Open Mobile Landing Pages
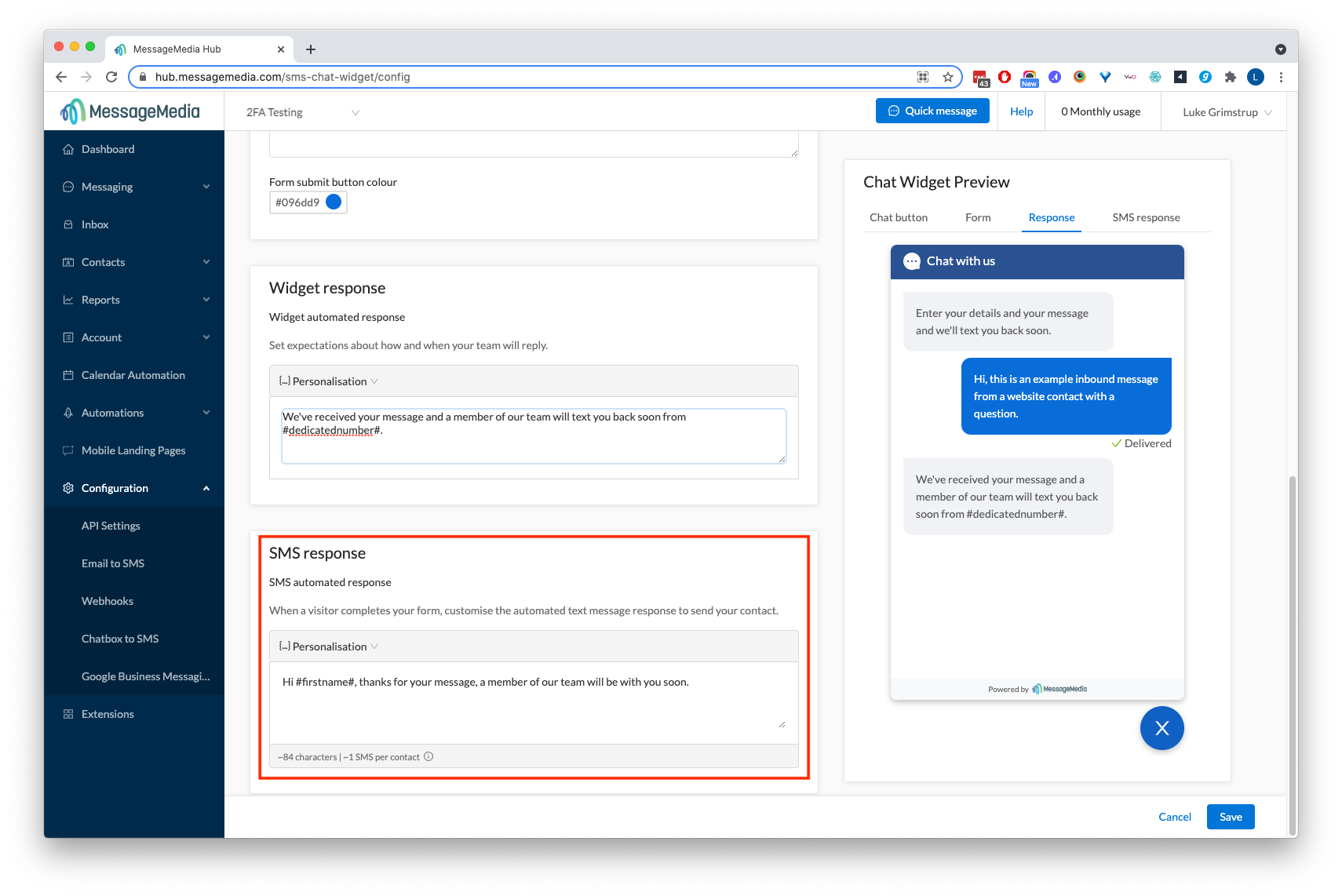Image resolution: width=1342 pixels, height=896 pixels. [x=133, y=450]
